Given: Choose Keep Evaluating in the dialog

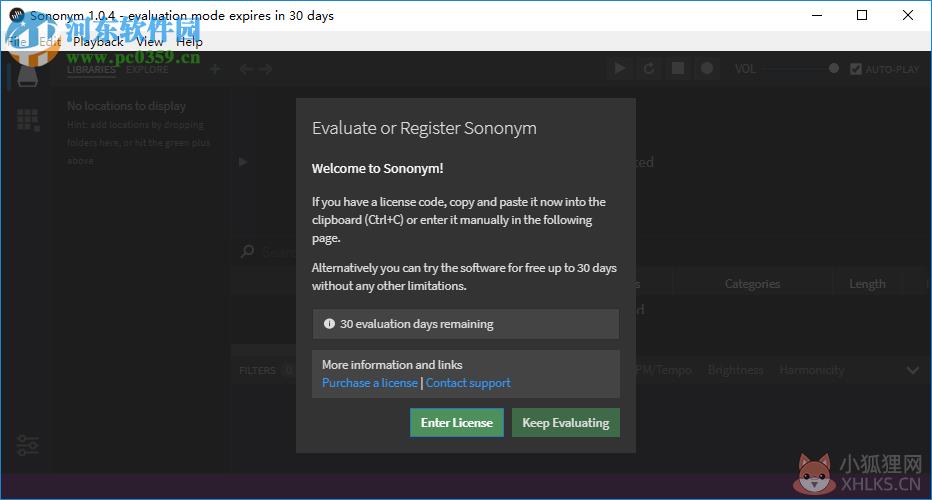Looking at the screenshot, I should coord(565,423).
